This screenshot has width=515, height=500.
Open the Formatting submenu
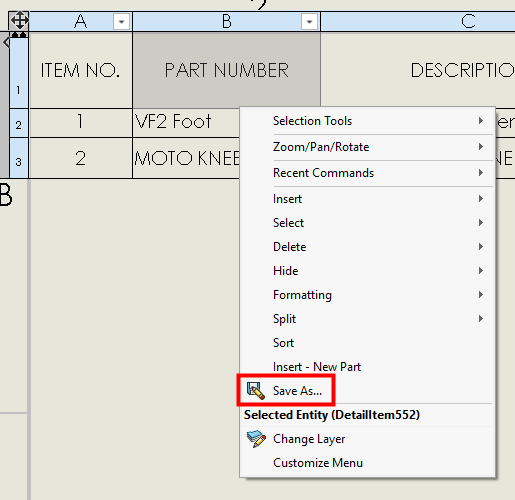pyautogui.click(x=367, y=295)
